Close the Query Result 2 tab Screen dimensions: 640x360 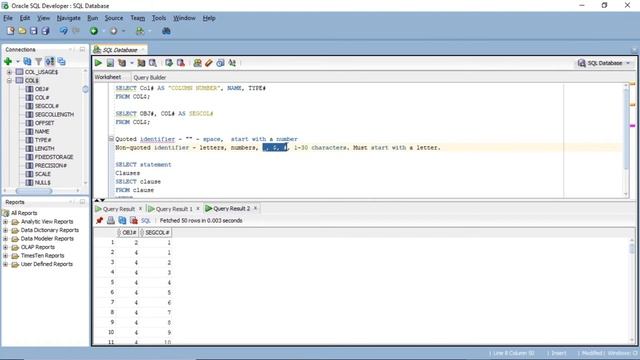tap(256, 208)
